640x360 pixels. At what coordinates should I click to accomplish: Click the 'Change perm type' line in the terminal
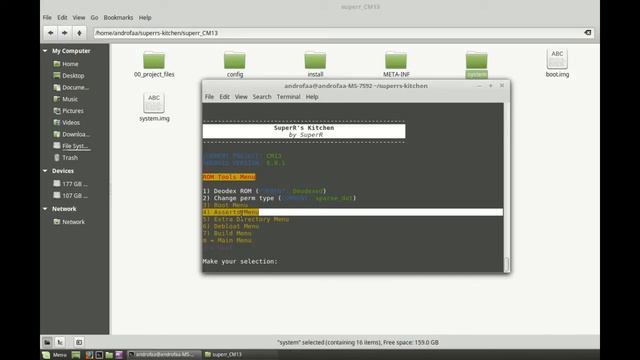(280, 198)
